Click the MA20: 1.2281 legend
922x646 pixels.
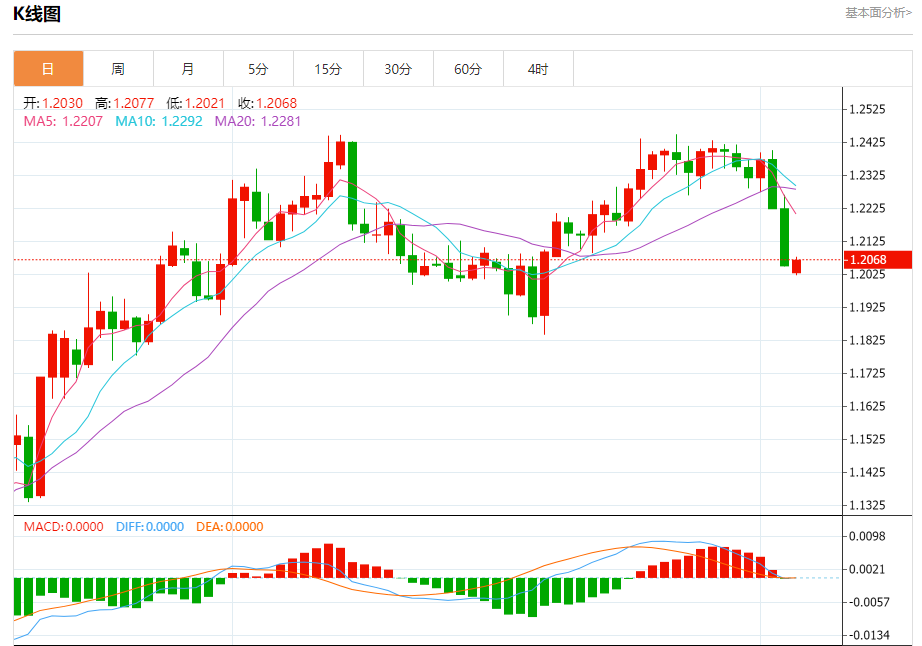pos(258,122)
